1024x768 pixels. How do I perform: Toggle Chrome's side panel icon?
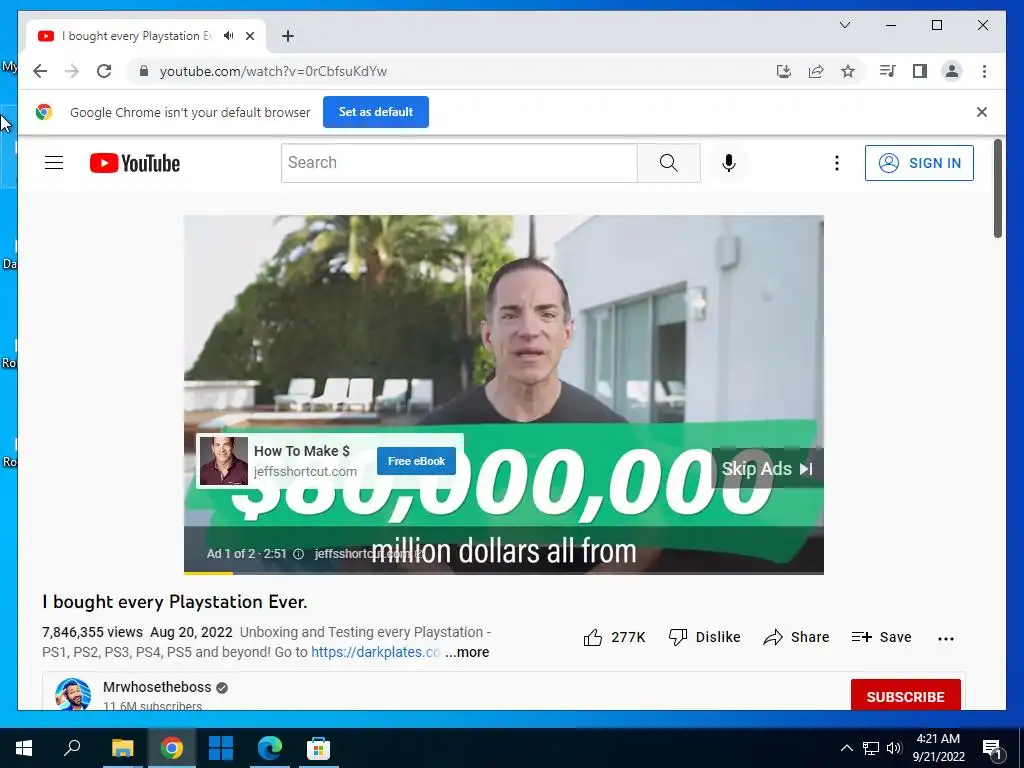click(x=920, y=71)
